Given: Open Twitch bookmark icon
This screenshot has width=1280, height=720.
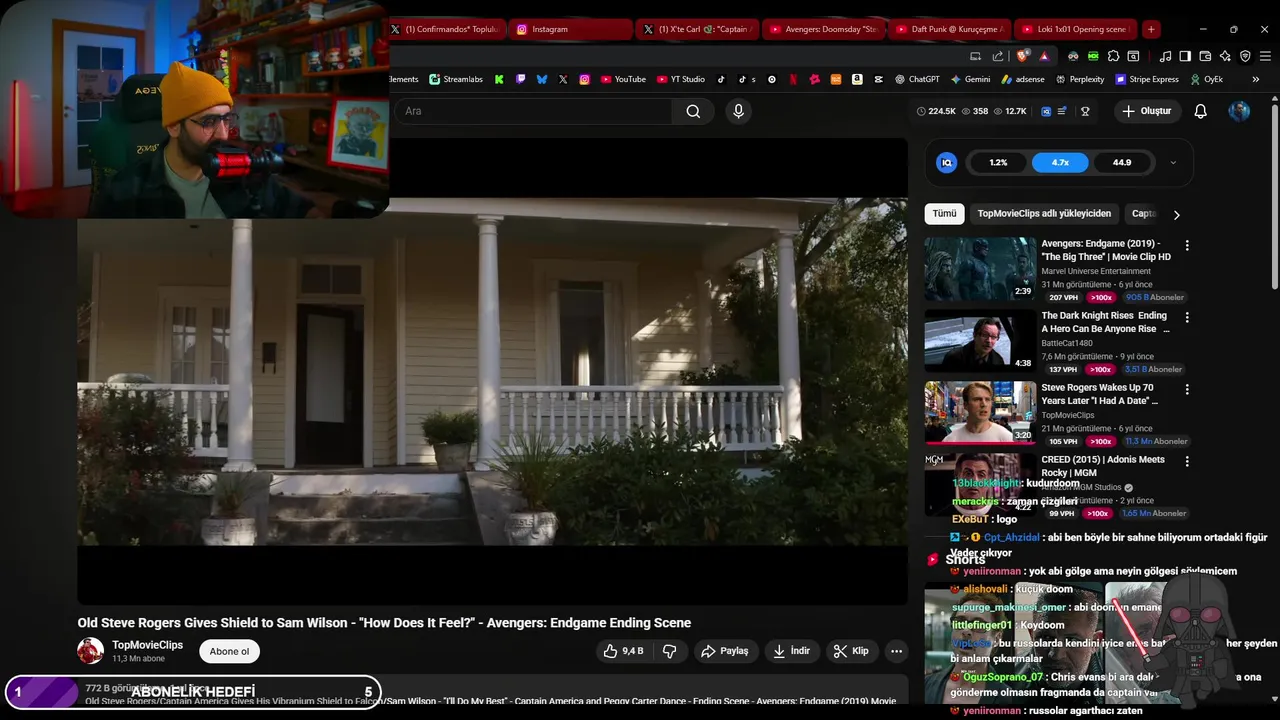Looking at the screenshot, I should 521,79.
